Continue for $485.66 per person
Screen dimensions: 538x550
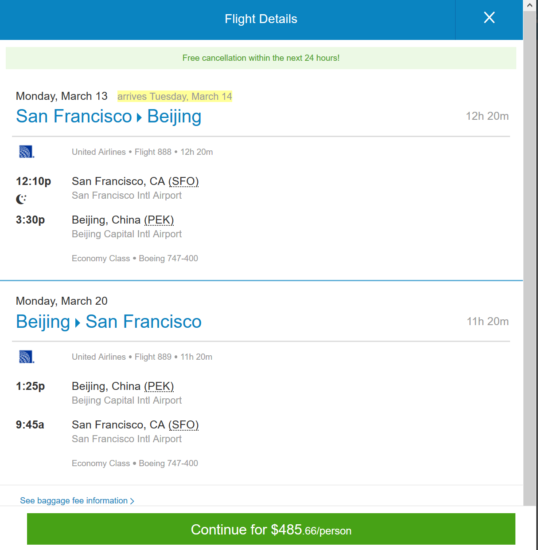(x=271, y=529)
